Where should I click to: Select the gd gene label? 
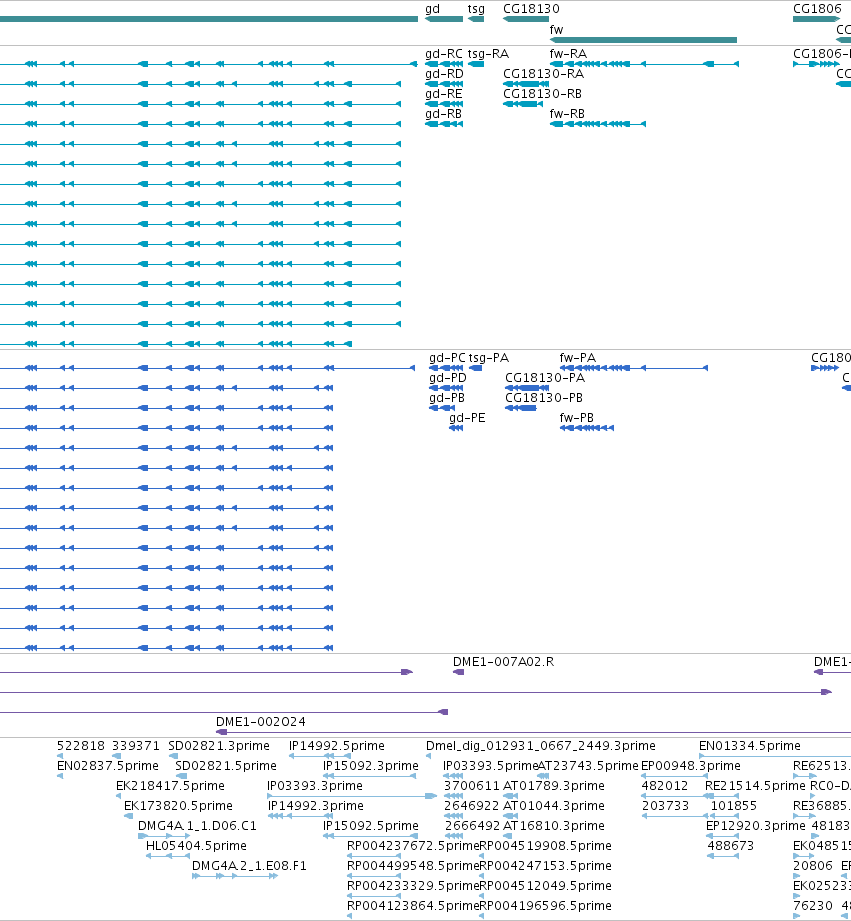pos(432,9)
